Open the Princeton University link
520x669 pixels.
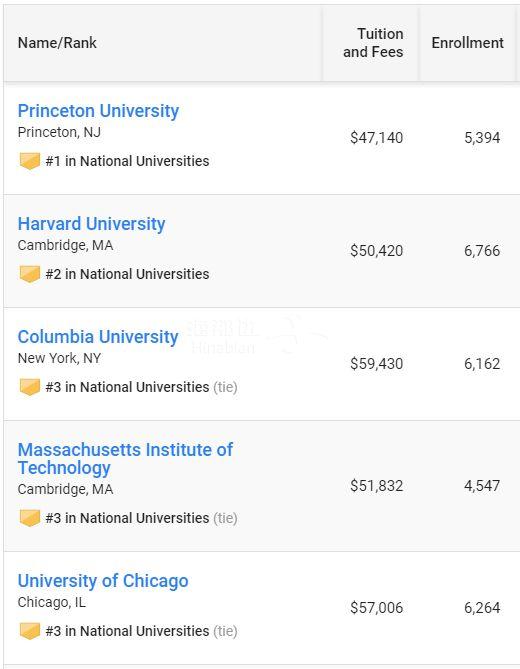click(x=98, y=111)
